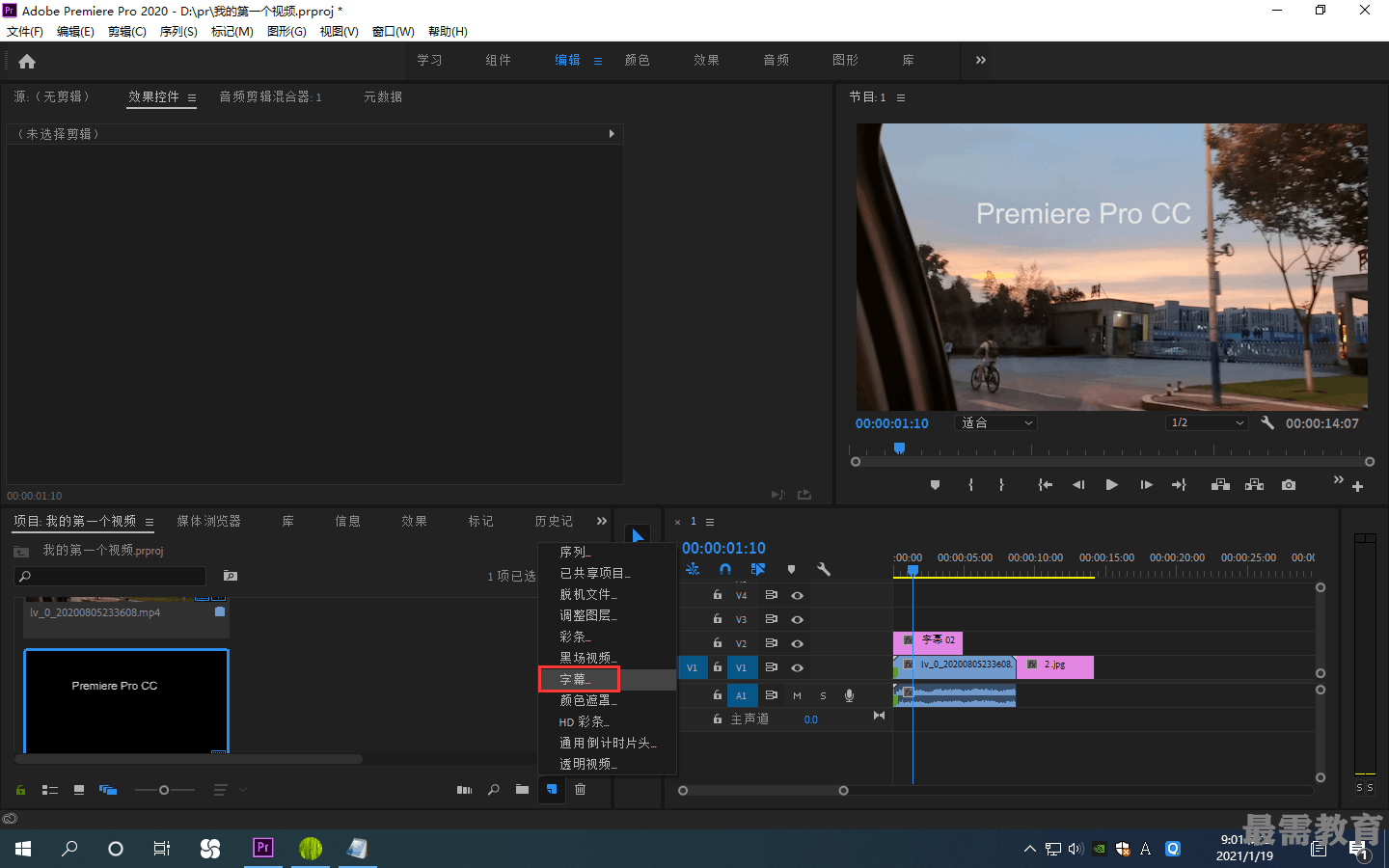This screenshot has height=868, width=1389.
Task: Toggle project read-only lock icon
Action: (20, 790)
